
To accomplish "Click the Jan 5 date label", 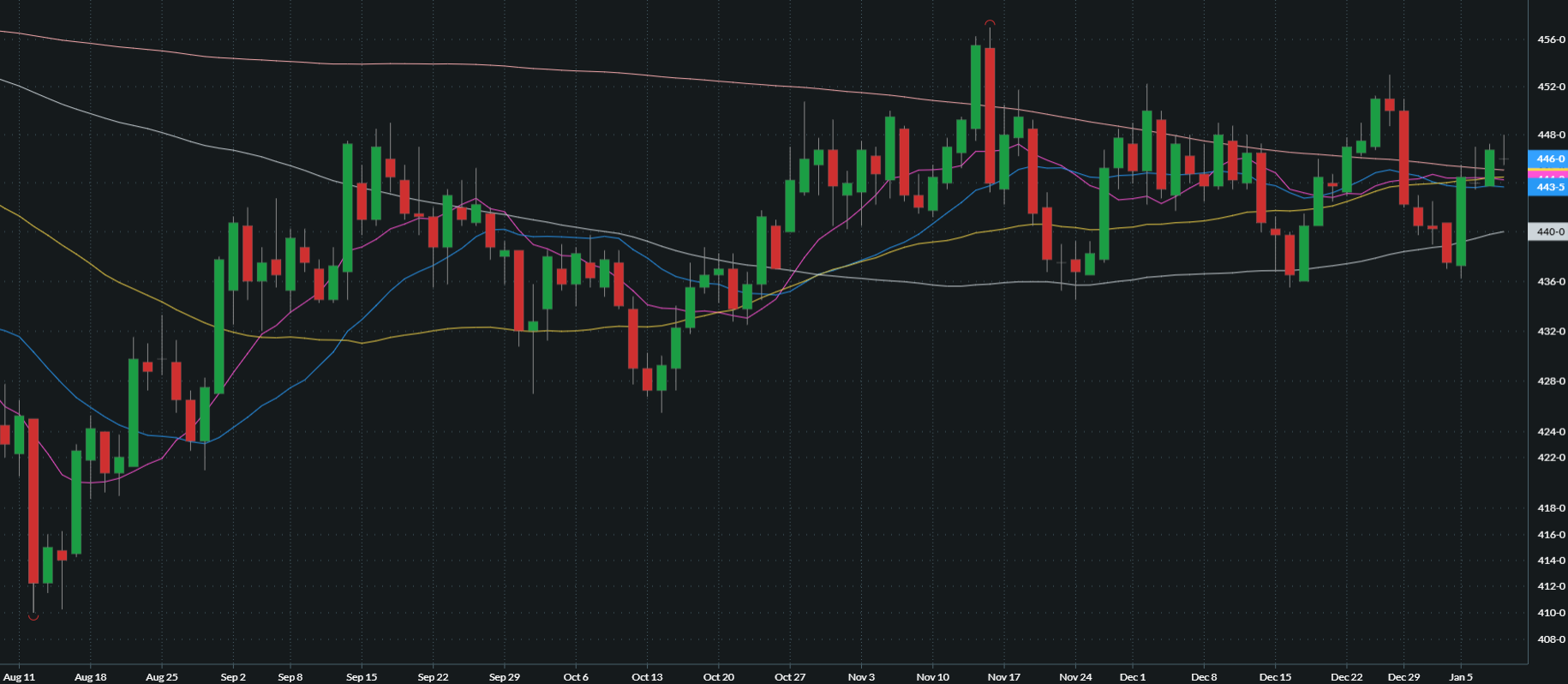I will (x=1461, y=676).
